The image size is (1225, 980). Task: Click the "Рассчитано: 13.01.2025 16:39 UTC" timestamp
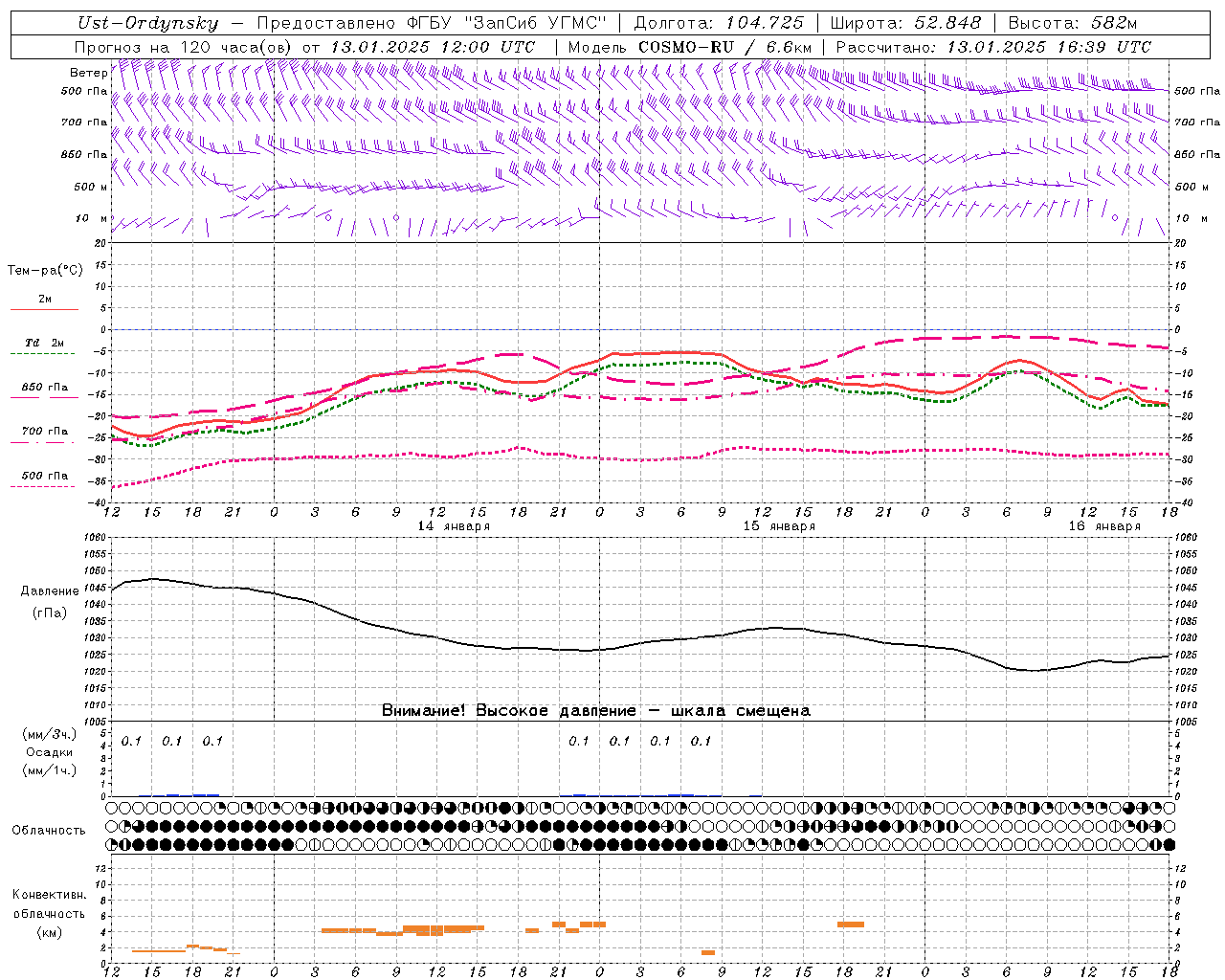(993, 47)
